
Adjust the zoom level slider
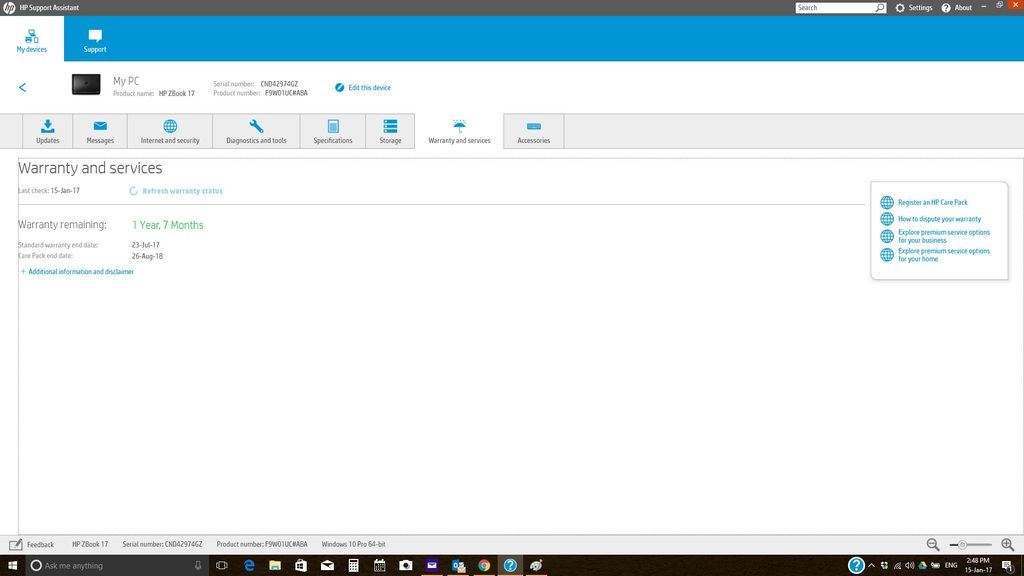click(970, 545)
